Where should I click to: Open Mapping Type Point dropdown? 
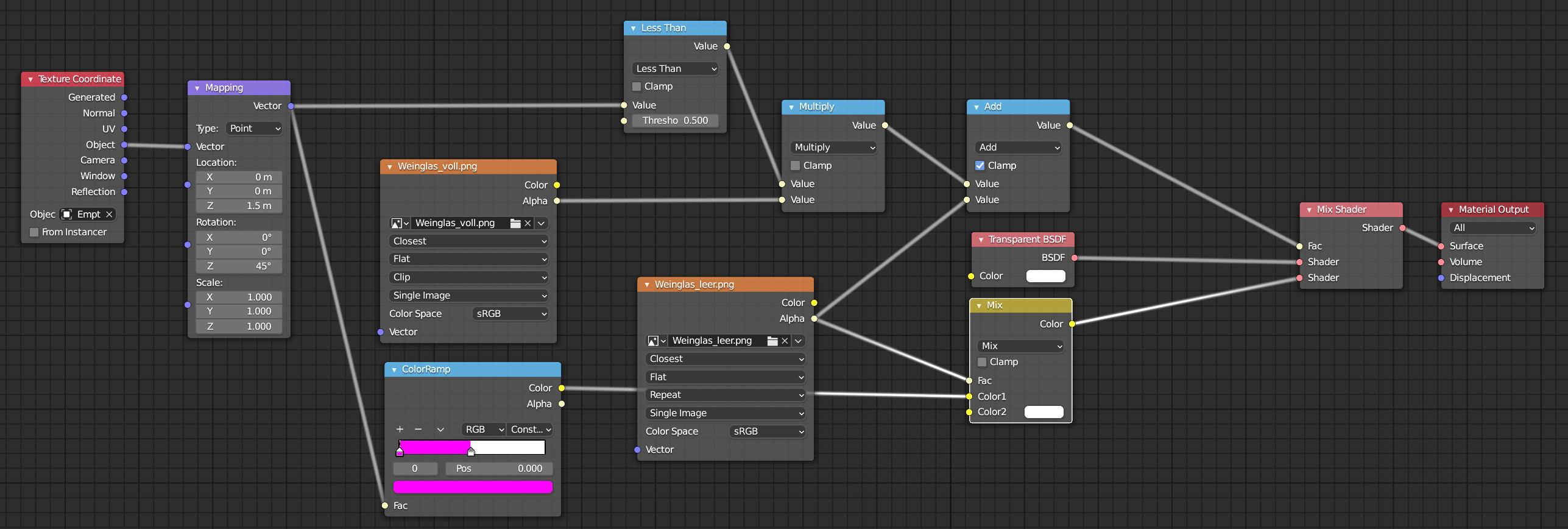tap(254, 129)
